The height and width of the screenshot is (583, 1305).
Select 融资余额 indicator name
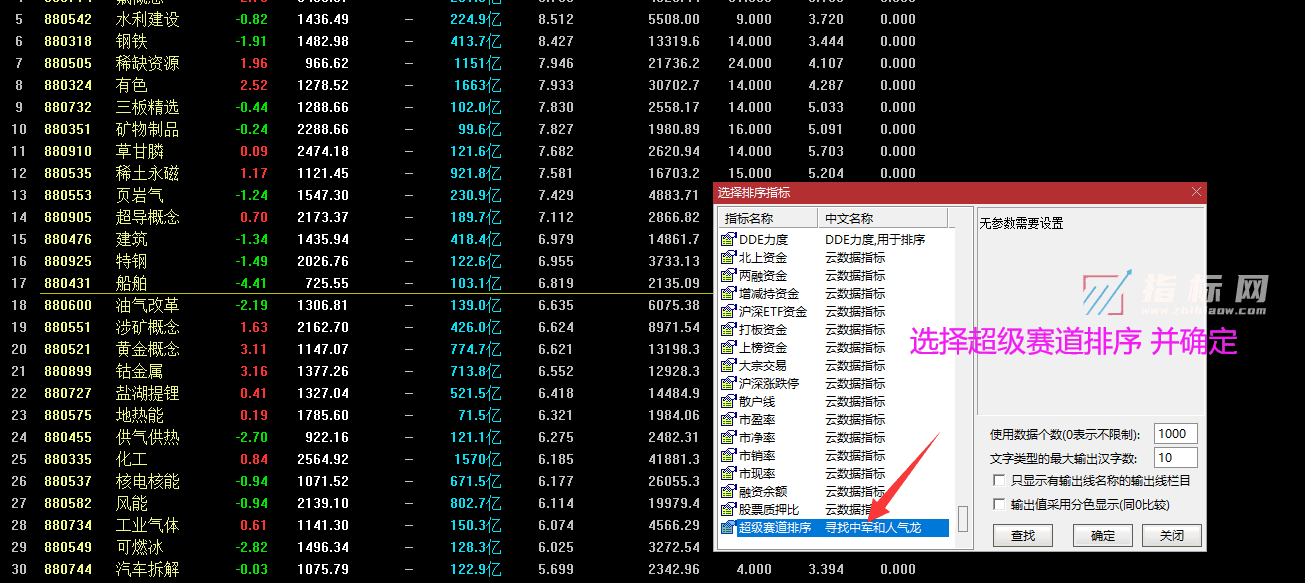click(x=763, y=492)
